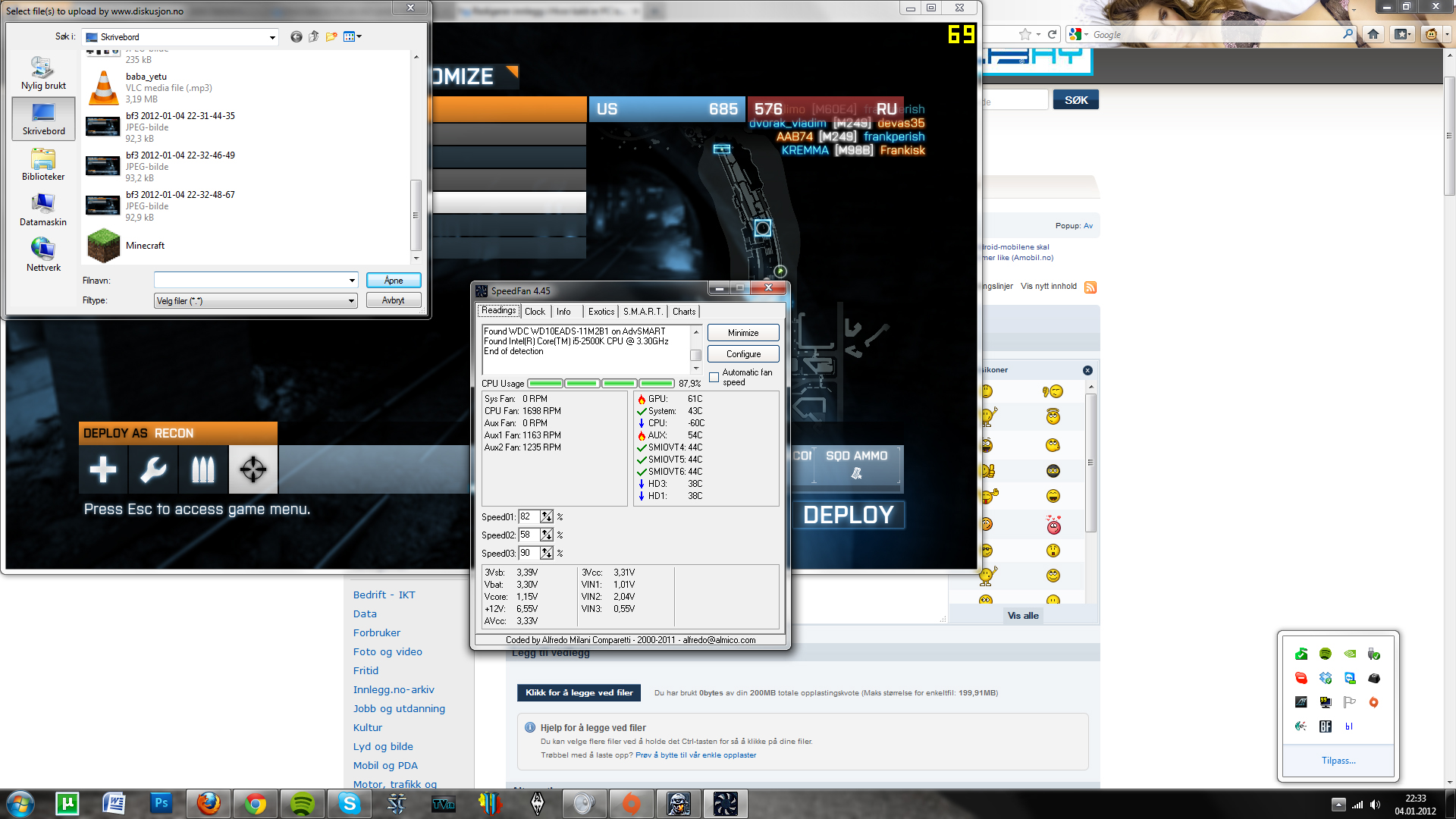Click Klikk for å legge ved filer
The width and height of the screenshot is (1456, 819).
click(x=579, y=692)
